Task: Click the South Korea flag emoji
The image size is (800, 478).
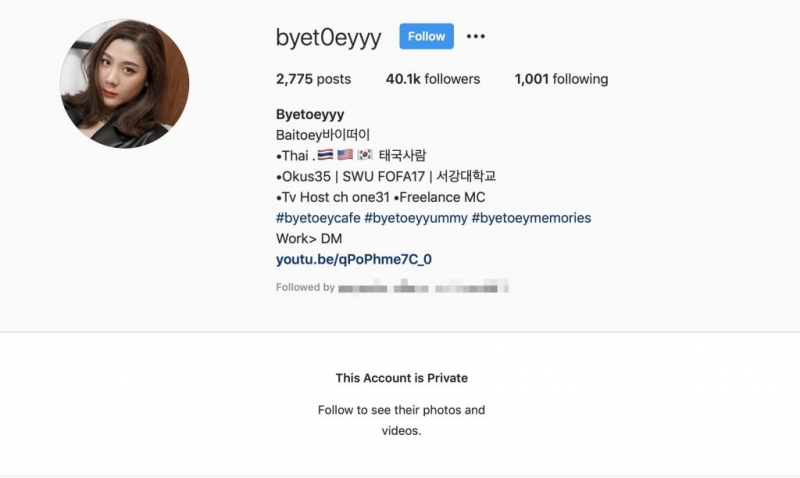Action: click(x=365, y=155)
